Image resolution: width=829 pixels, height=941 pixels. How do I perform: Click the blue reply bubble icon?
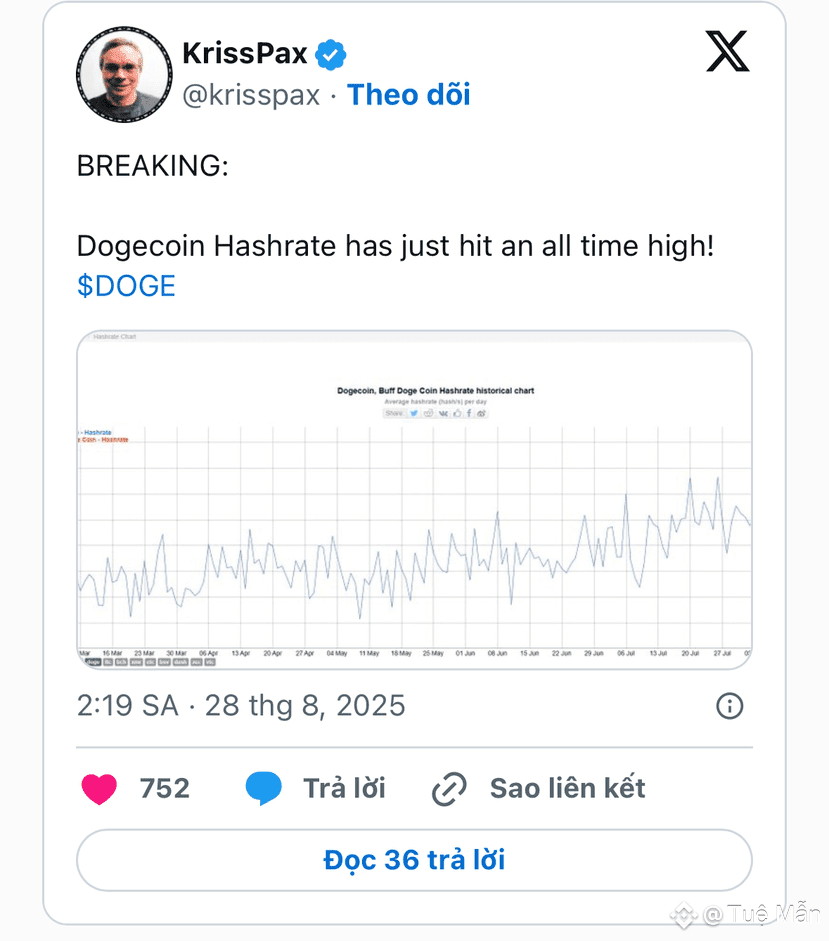(x=264, y=789)
